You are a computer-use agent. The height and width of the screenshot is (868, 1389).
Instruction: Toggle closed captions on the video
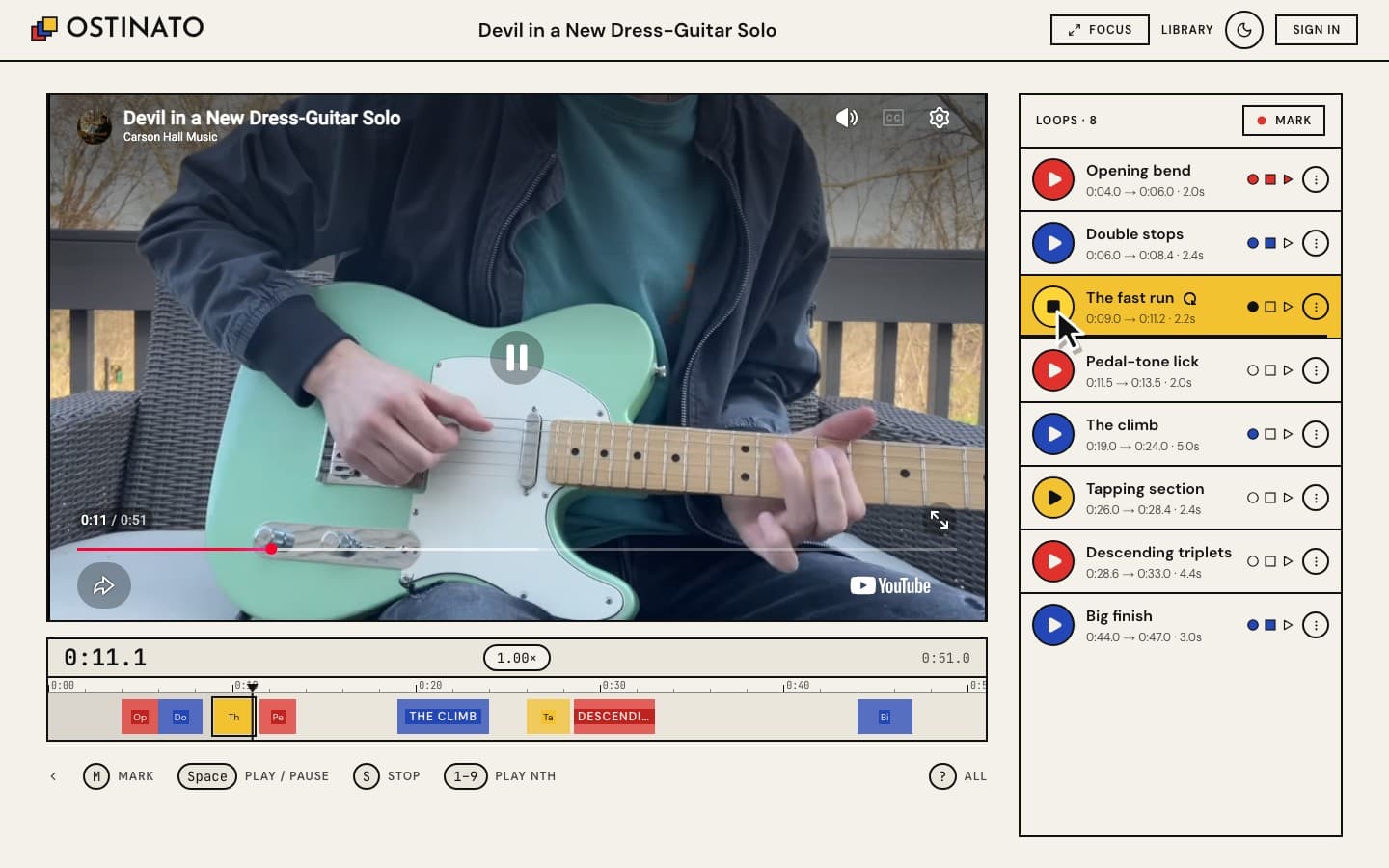pyautogui.click(x=893, y=118)
